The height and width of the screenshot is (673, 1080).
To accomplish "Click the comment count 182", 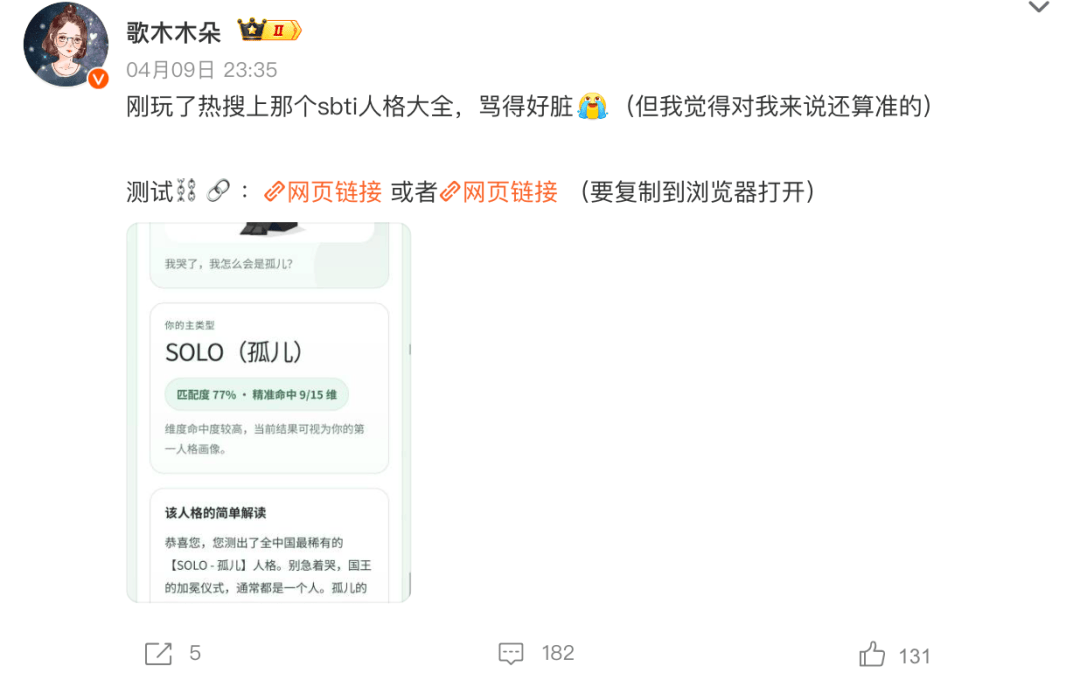I will tap(558, 653).
